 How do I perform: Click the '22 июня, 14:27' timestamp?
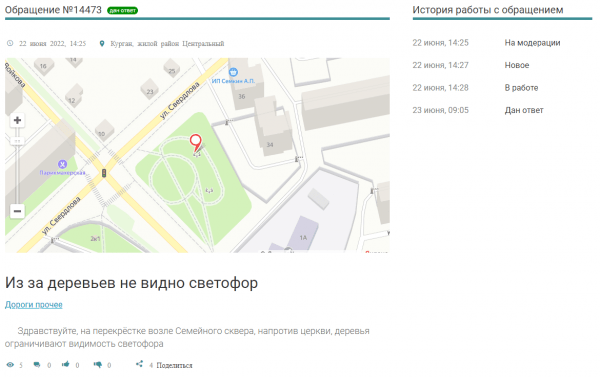[440, 65]
